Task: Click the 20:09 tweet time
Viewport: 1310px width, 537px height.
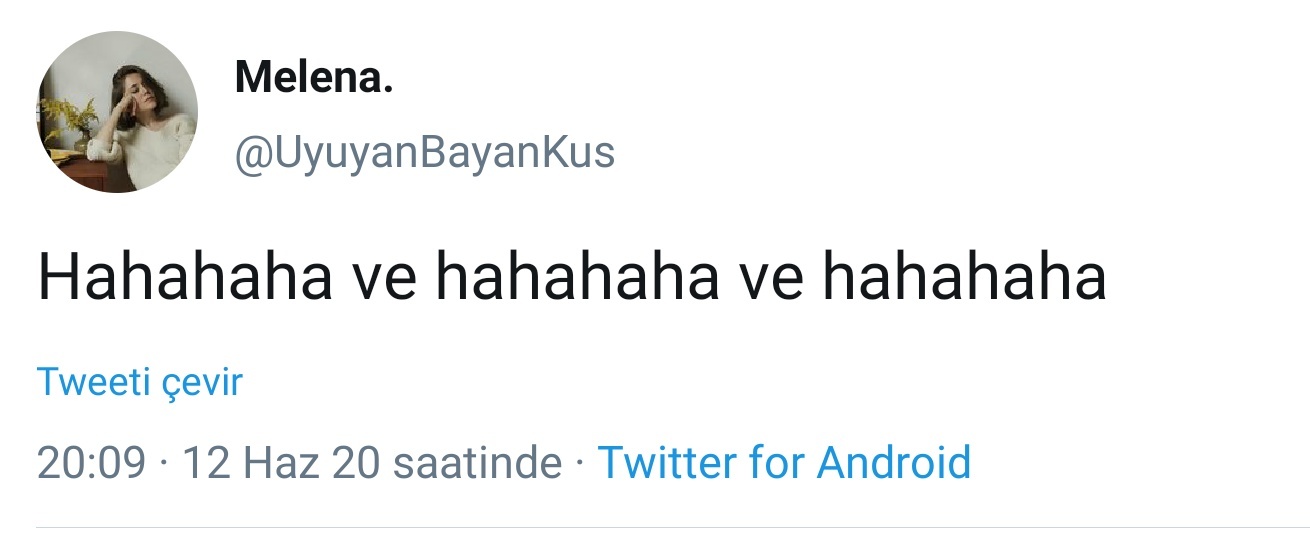Action: pos(91,463)
